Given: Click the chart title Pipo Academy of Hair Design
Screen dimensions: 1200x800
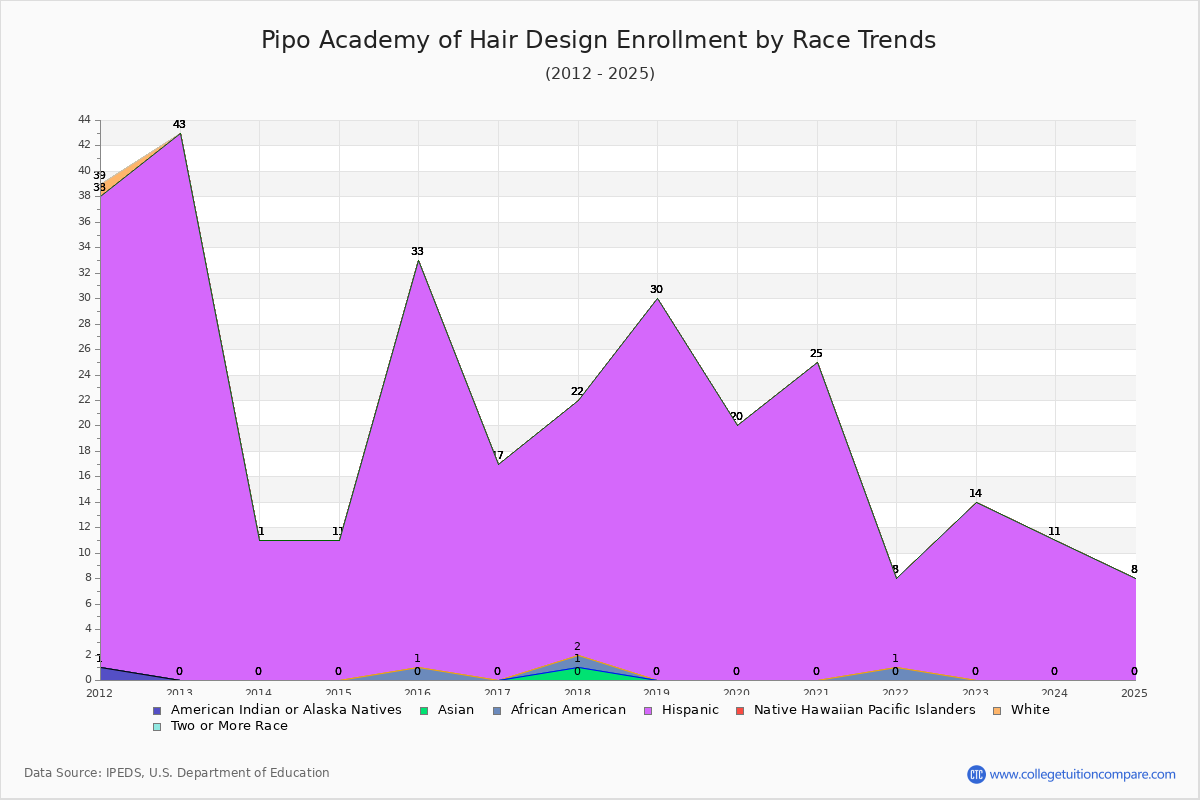Looking at the screenshot, I should 598,40.
